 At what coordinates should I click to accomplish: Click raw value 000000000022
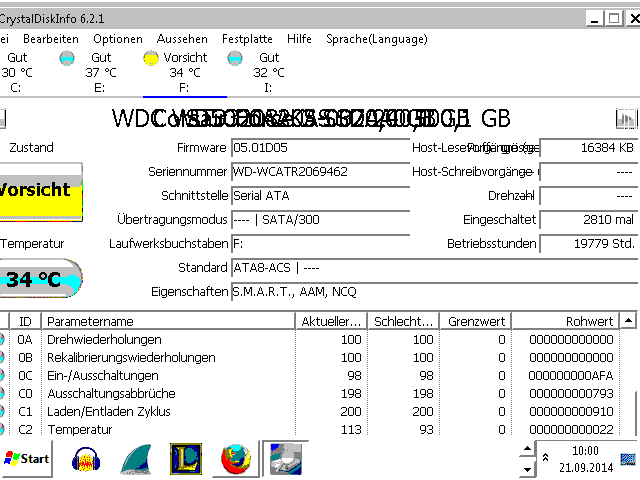(571, 429)
